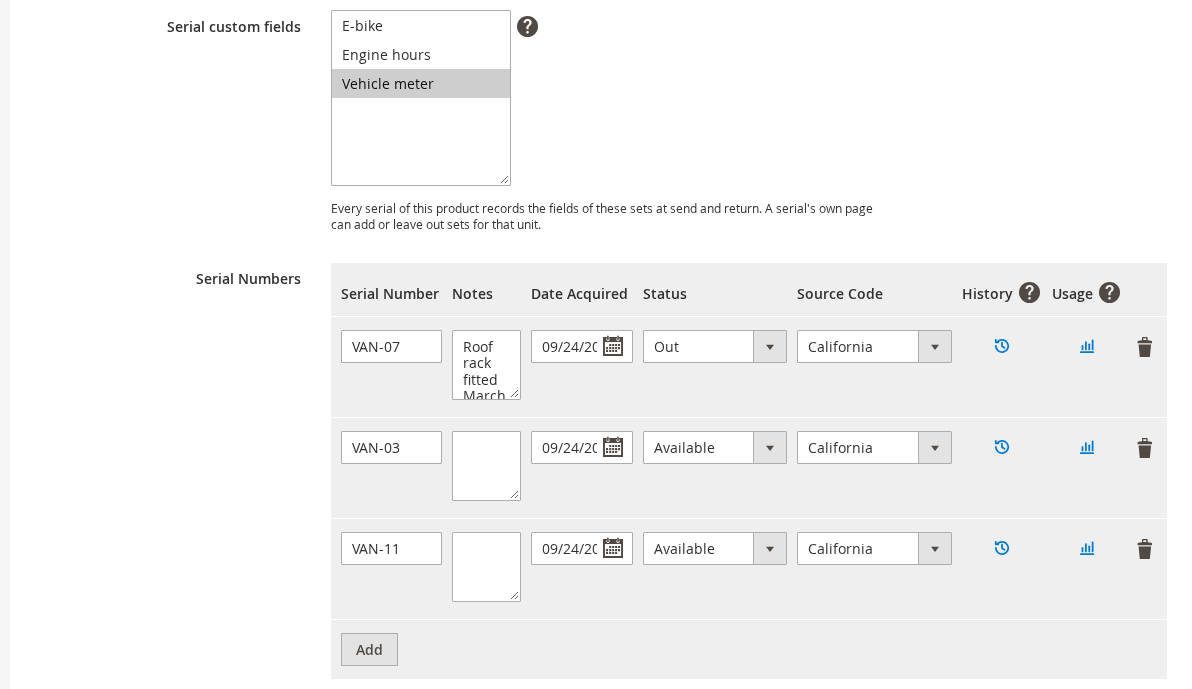Viewport: 1192px width, 689px height.
Task: Edit the VAN-07 serial number field
Action: [392, 347]
